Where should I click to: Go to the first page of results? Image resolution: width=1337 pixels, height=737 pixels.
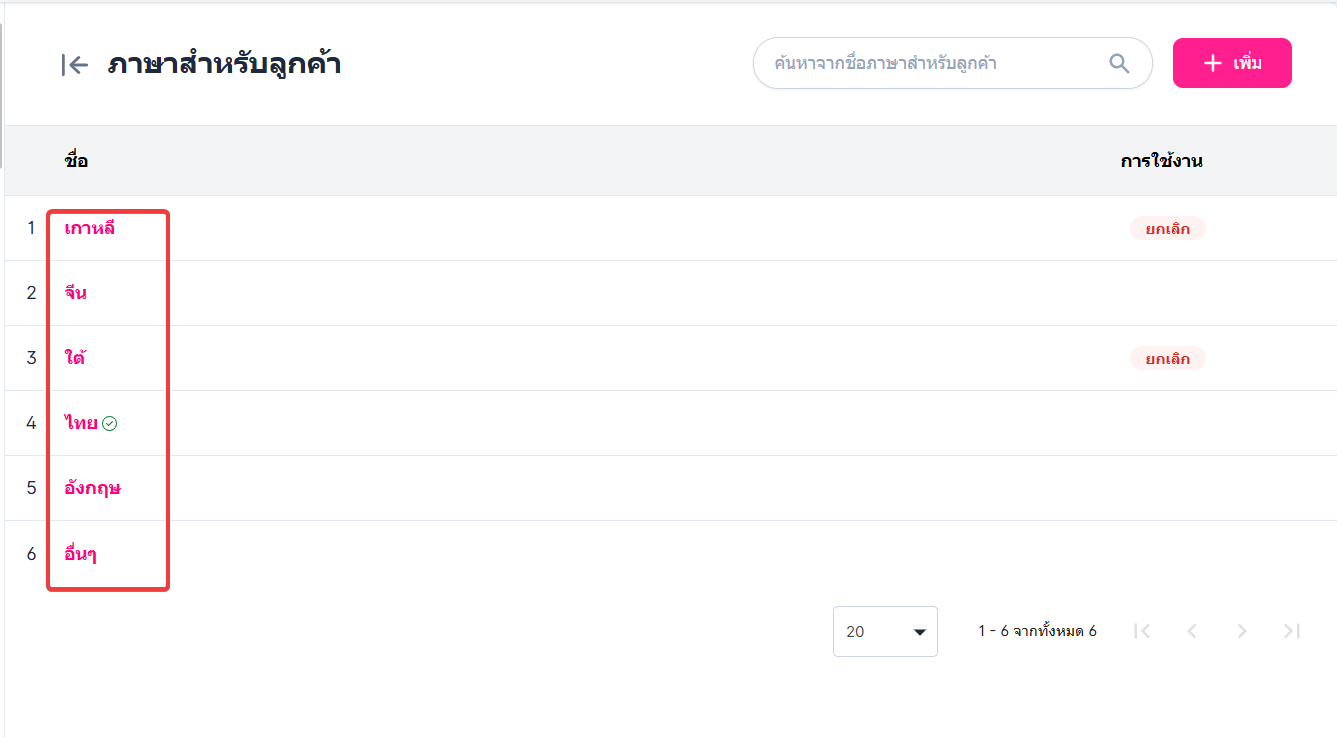coord(1142,631)
